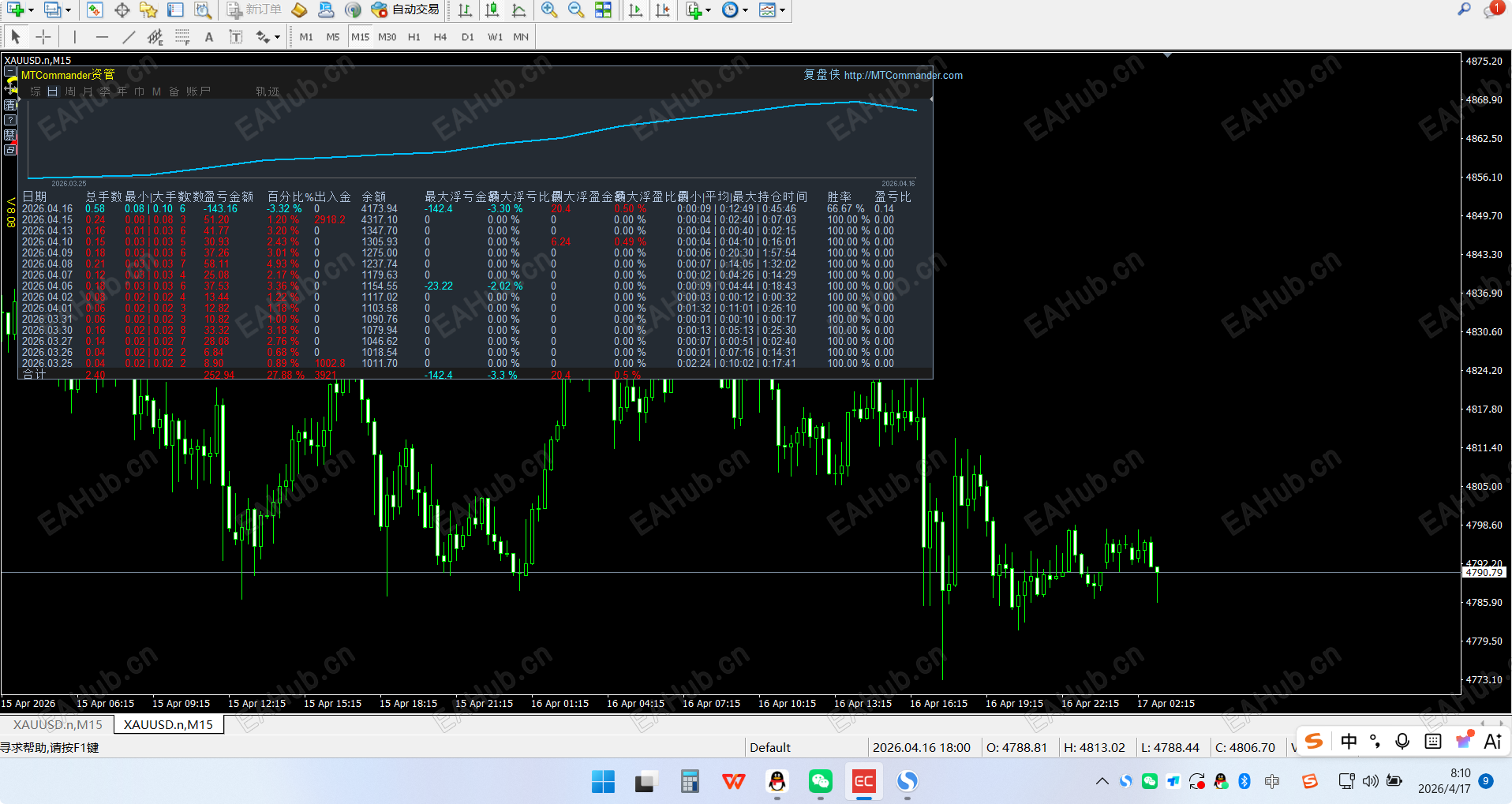Open the arrows objects dropdown
The image size is (1512, 804).
pos(268,36)
